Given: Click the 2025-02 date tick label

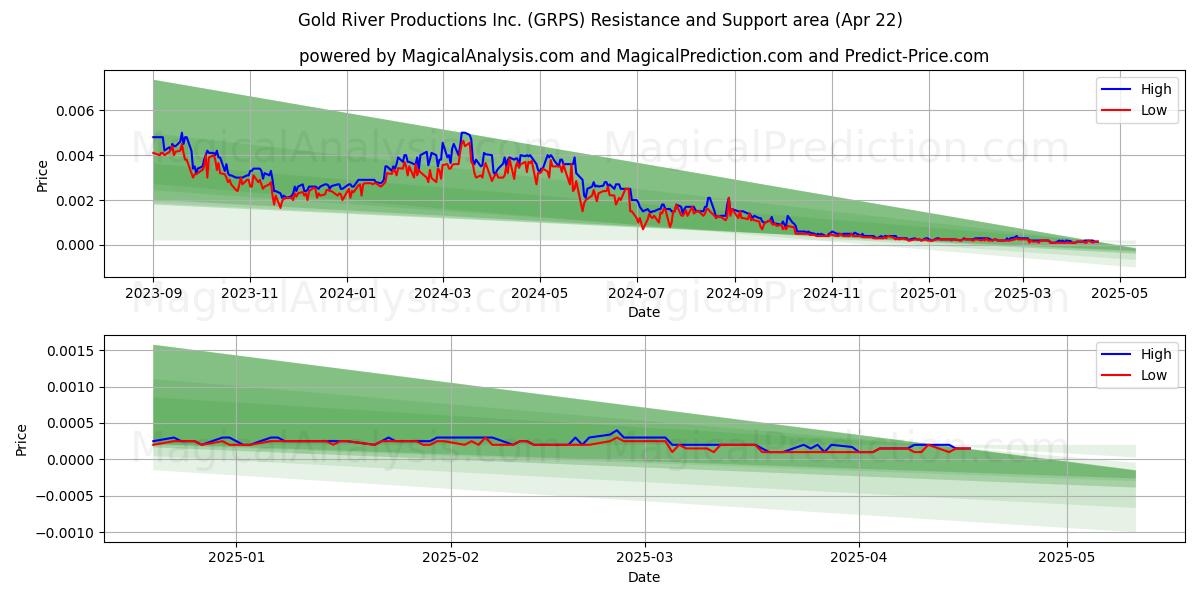Looking at the screenshot, I should pyautogui.click(x=451, y=559).
